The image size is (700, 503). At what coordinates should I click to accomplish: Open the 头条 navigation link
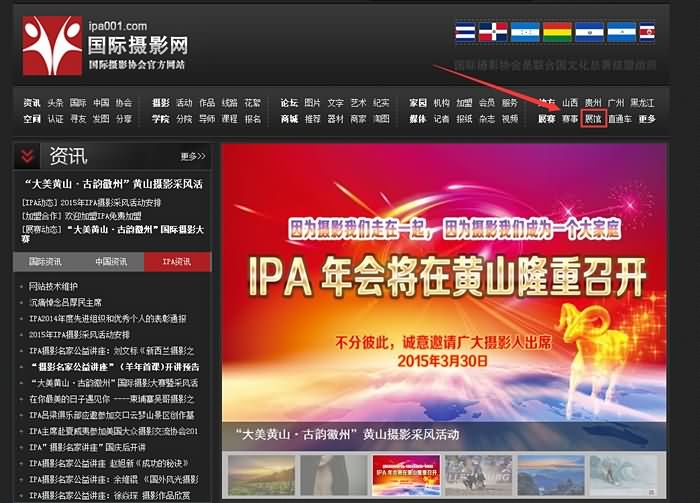[55, 103]
